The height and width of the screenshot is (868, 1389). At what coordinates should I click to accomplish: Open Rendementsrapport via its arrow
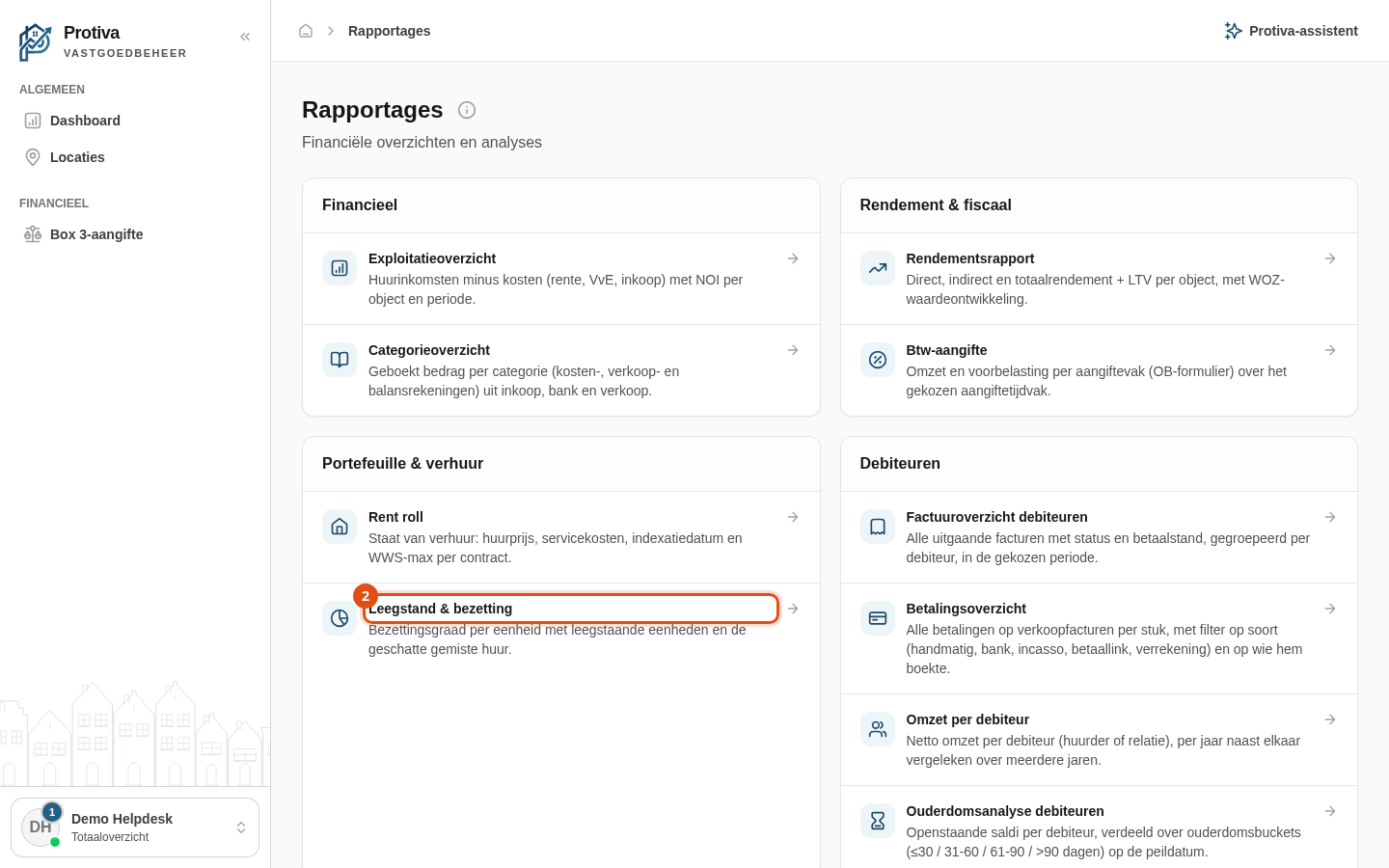[1330, 258]
